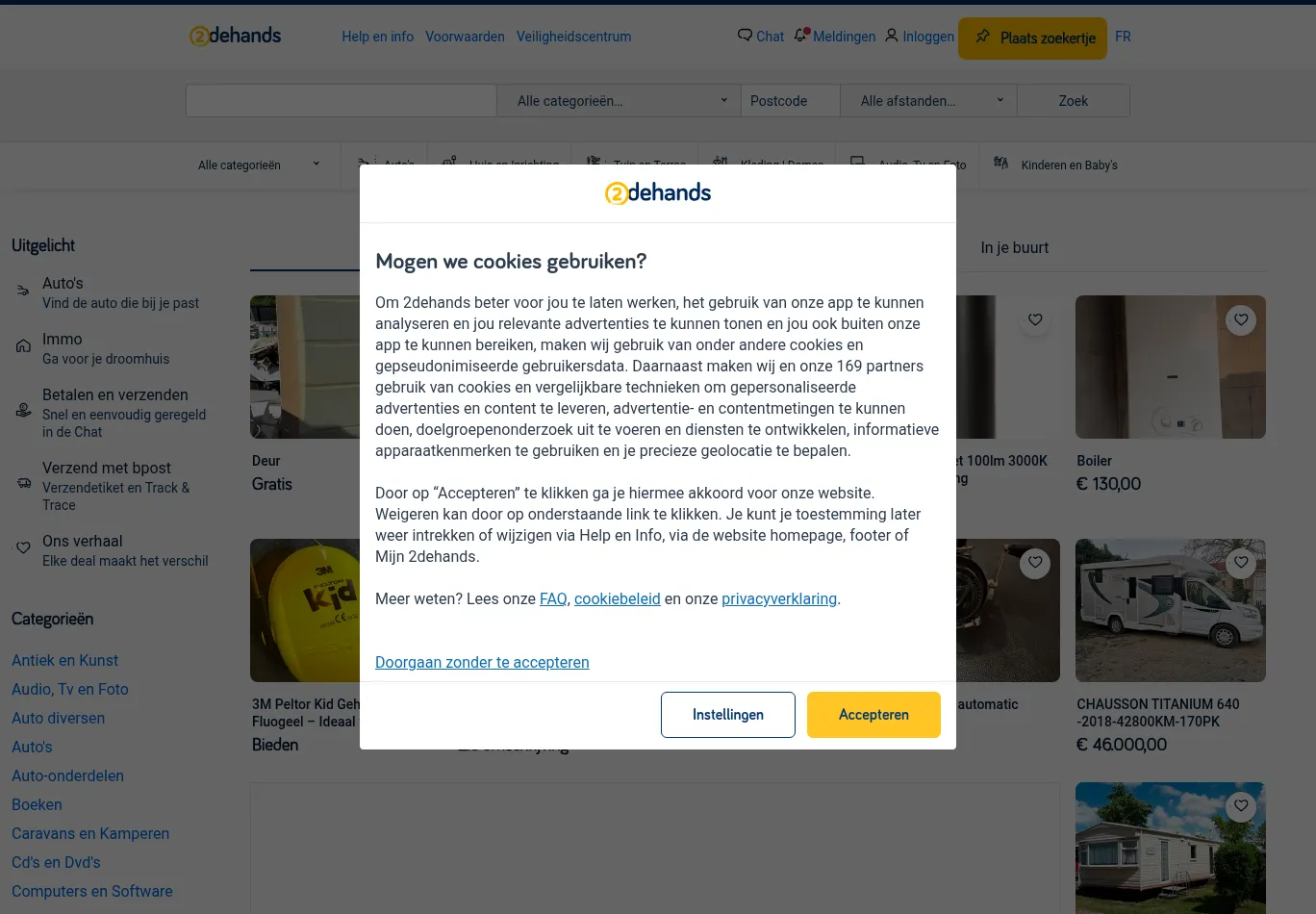This screenshot has width=1316, height=914.
Task: Click the Kinderen en Baby's category icon
Action: pos(1000,164)
